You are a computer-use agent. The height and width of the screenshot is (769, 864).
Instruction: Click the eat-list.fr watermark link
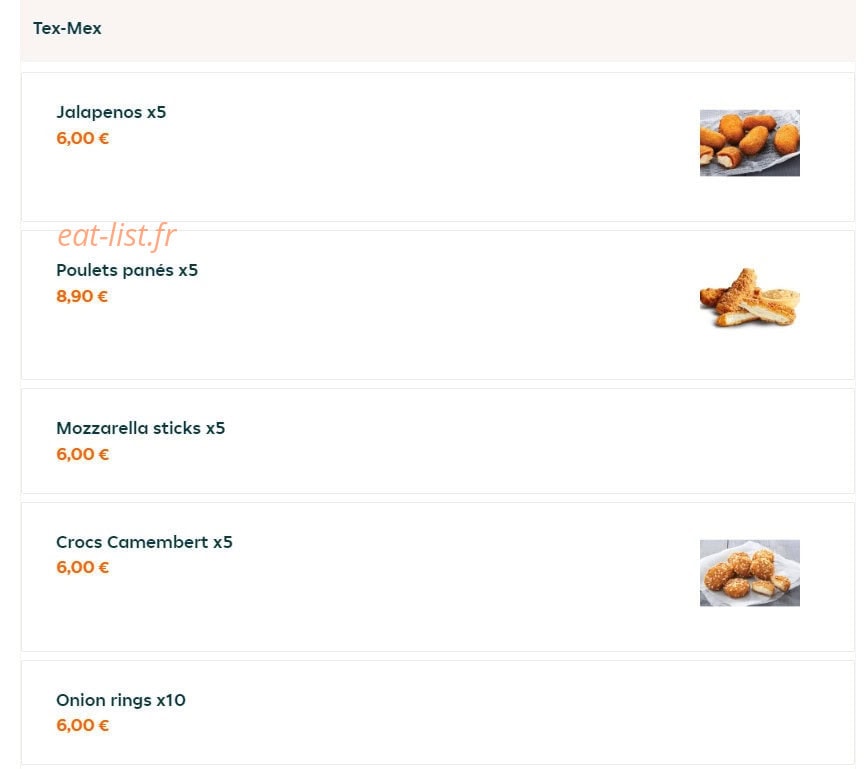117,235
